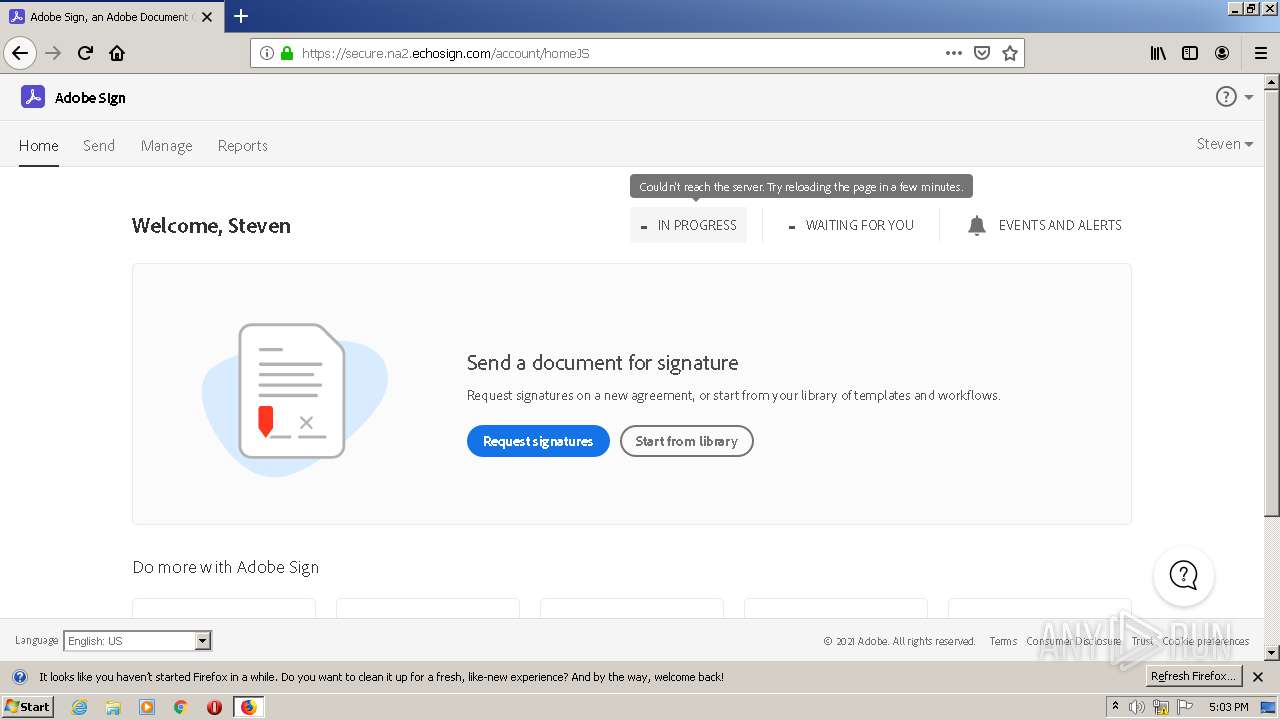Go to the browser home page icon
Viewport: 1280px width, 720px height.
(117, 53)
